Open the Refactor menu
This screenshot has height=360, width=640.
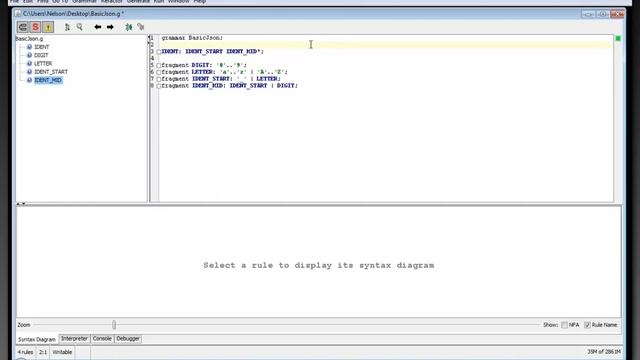tap(112, 2)
